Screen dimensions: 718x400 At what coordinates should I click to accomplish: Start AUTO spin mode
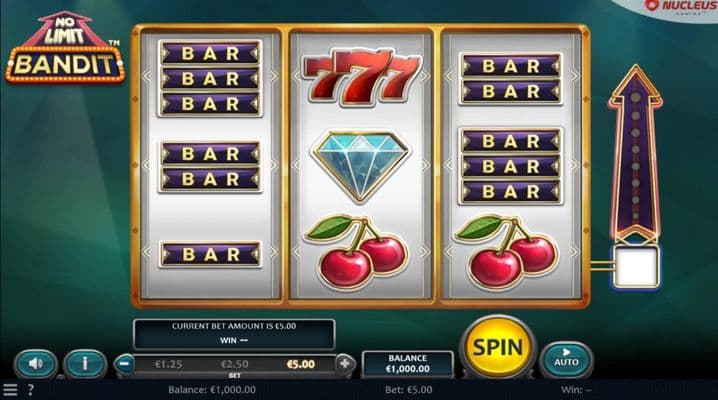pyautogui.click(x=566, y=358)
